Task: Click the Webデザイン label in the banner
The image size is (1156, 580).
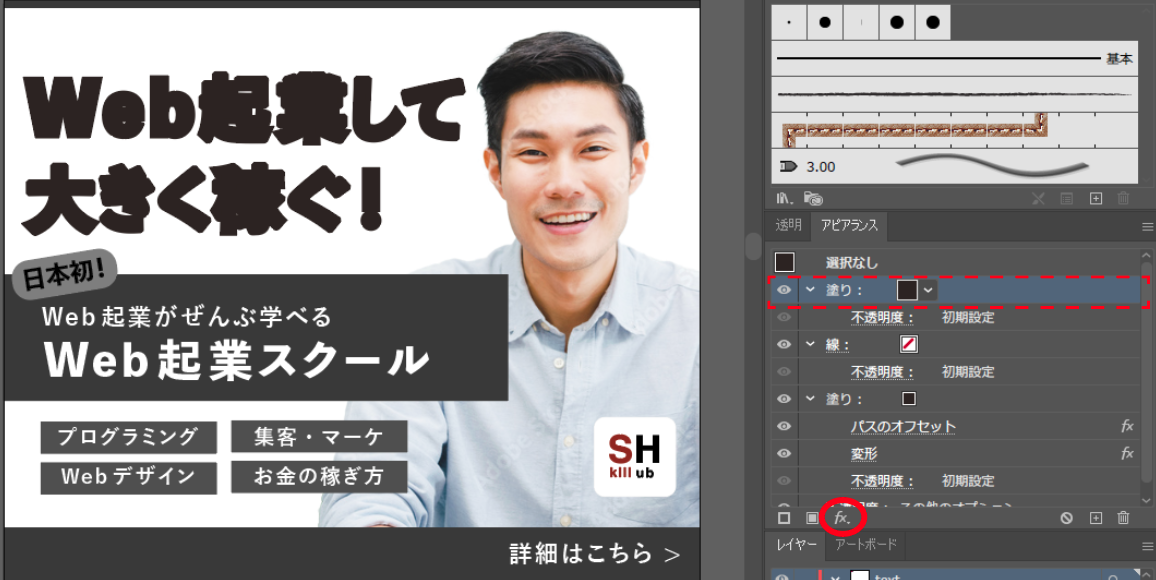Action: pos(128,478)
